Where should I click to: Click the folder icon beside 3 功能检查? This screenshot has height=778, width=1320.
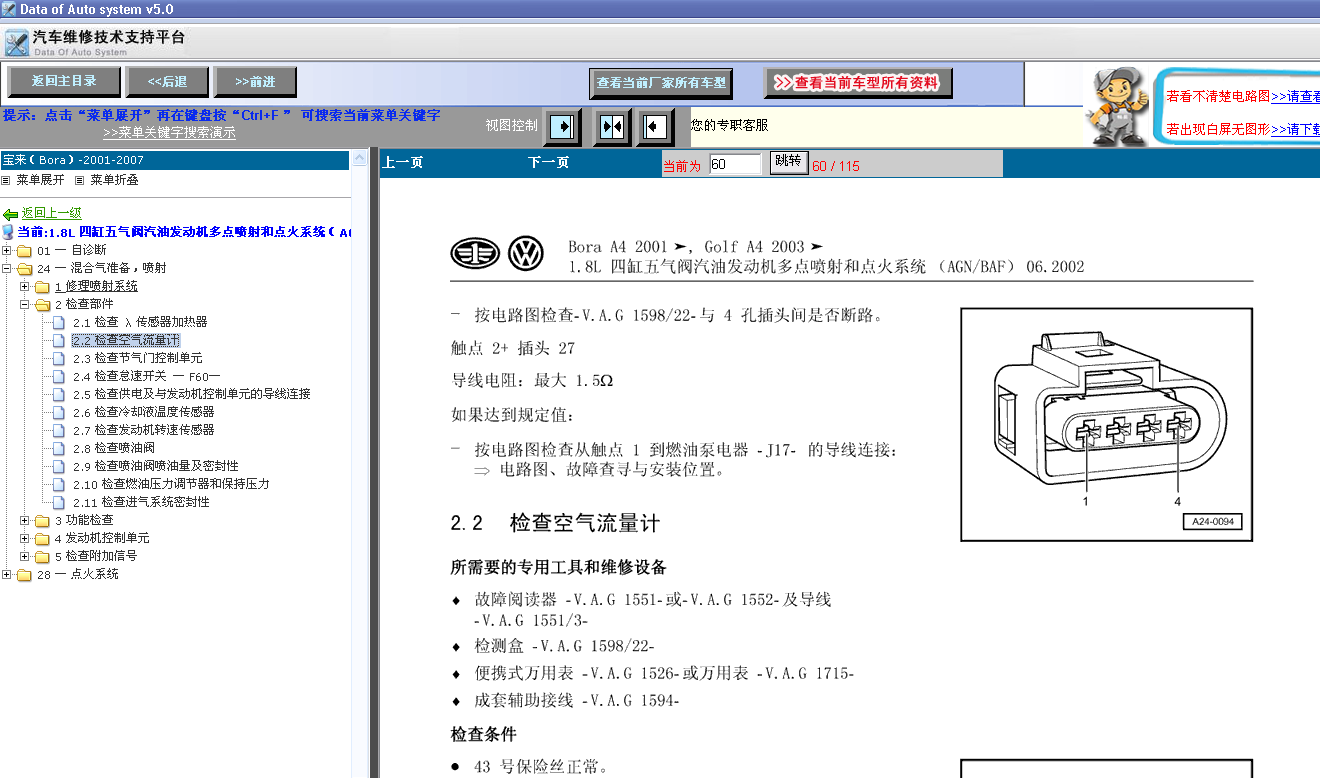(42, 520)
